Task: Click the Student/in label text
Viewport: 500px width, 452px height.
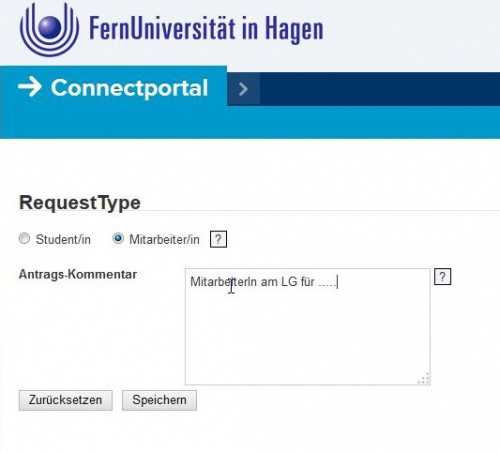Action: (63, 239)
